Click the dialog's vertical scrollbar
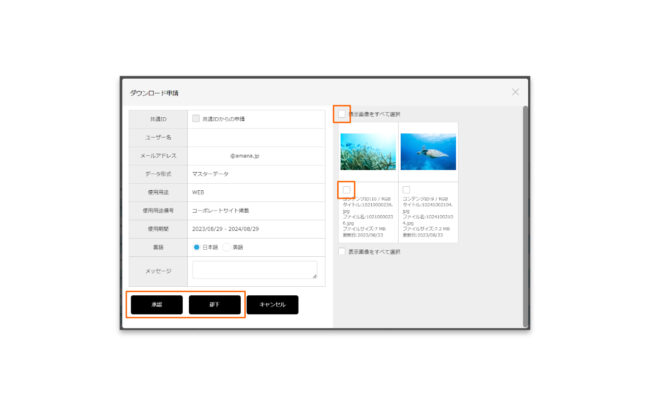This screenshot has width=650, height=406. tap(525, 216)
